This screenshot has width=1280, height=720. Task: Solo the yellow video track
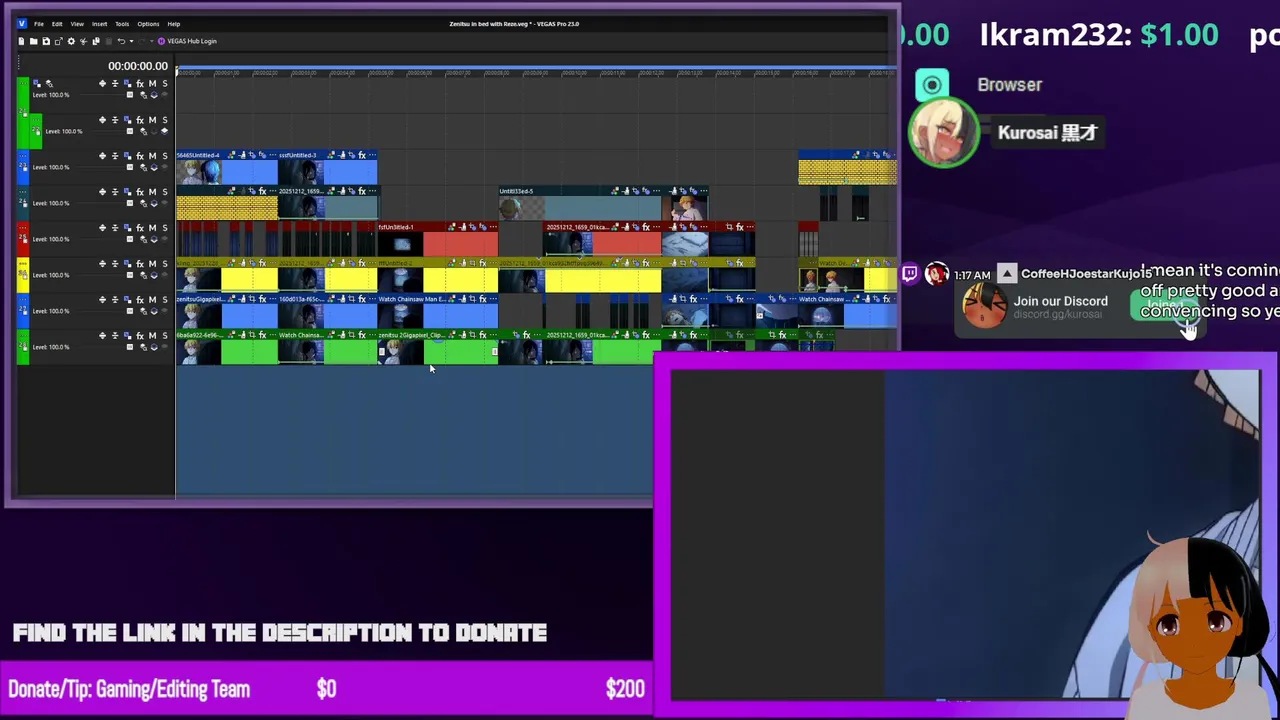pos(165,264)
